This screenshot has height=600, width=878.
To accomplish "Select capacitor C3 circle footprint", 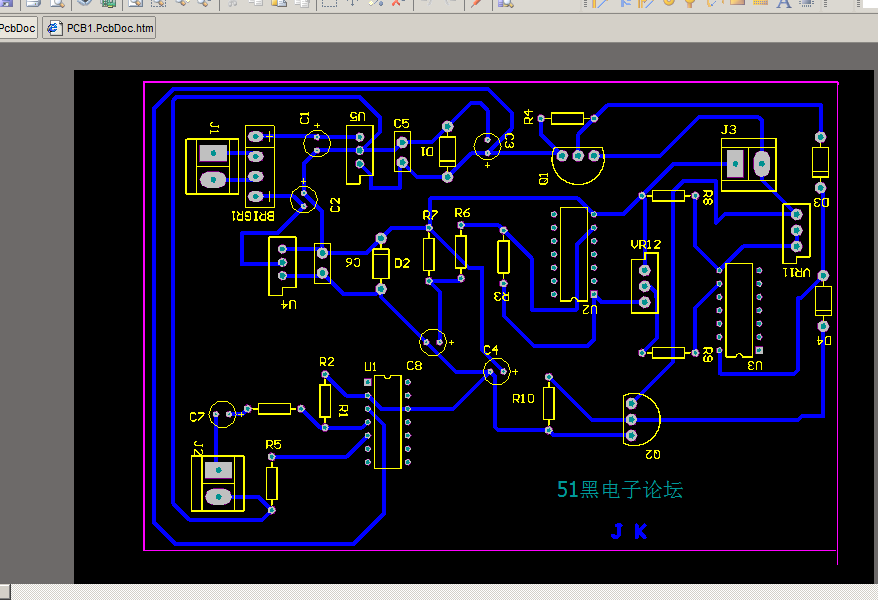I will click(487, 146).
